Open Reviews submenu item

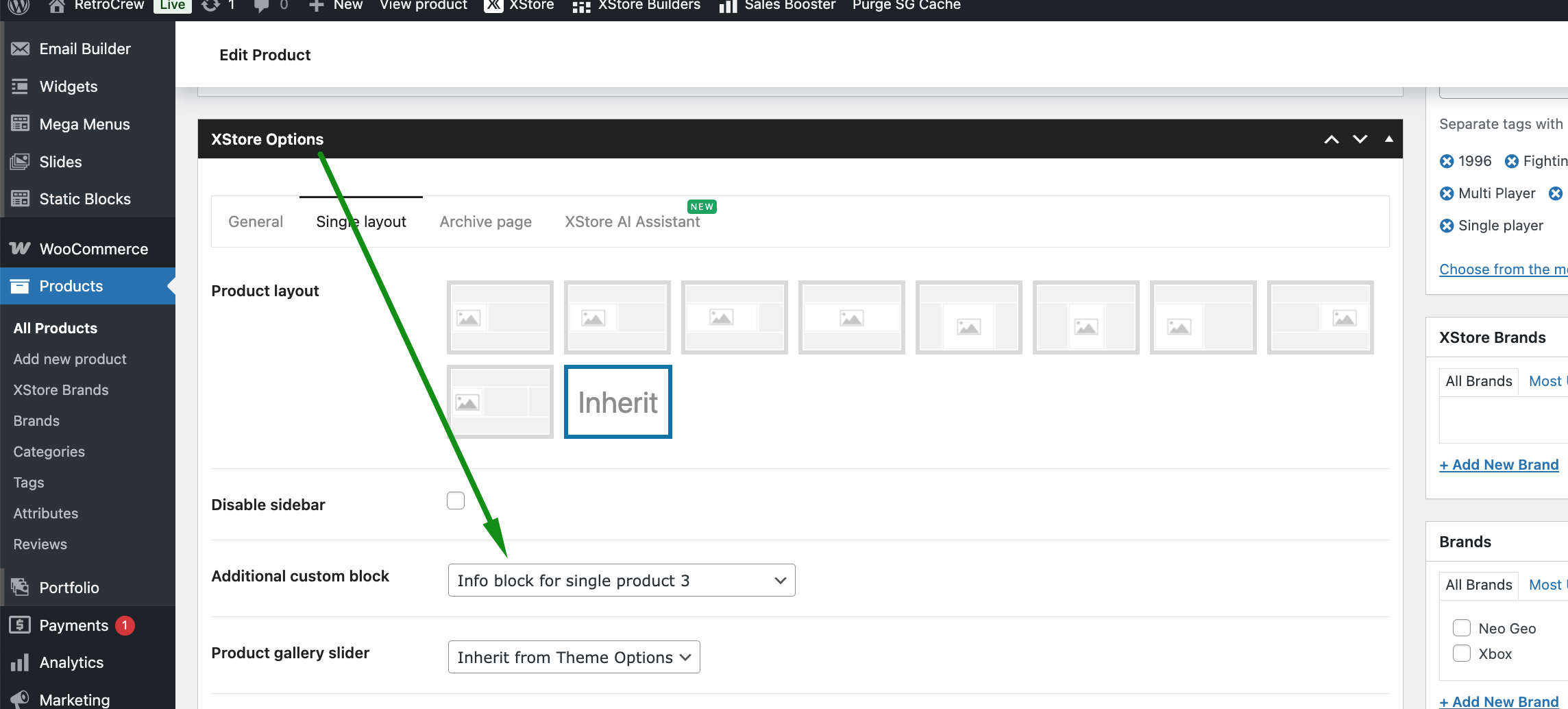click(x=40, y=544)
